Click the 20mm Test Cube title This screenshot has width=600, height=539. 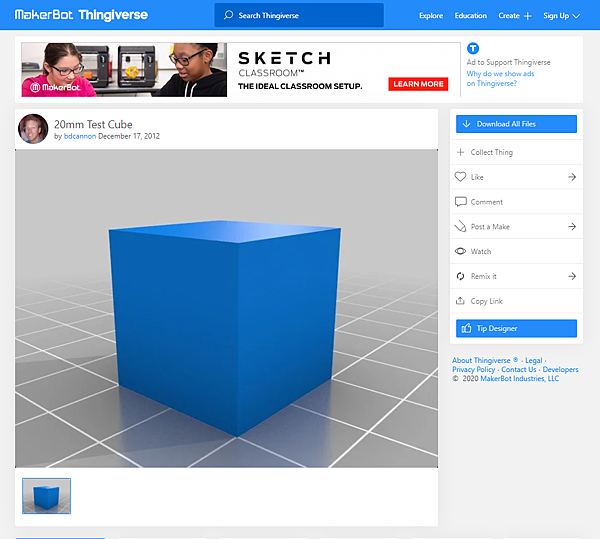93,124
